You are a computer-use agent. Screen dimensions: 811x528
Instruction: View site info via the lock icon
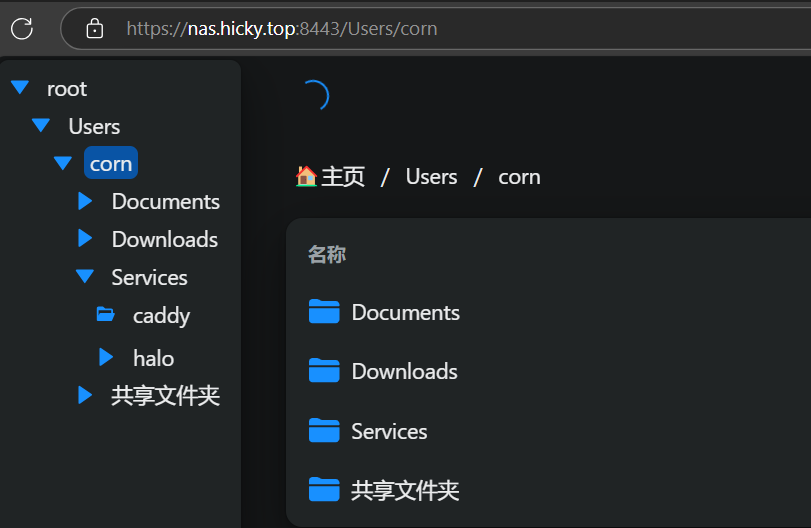coord(94,28)
